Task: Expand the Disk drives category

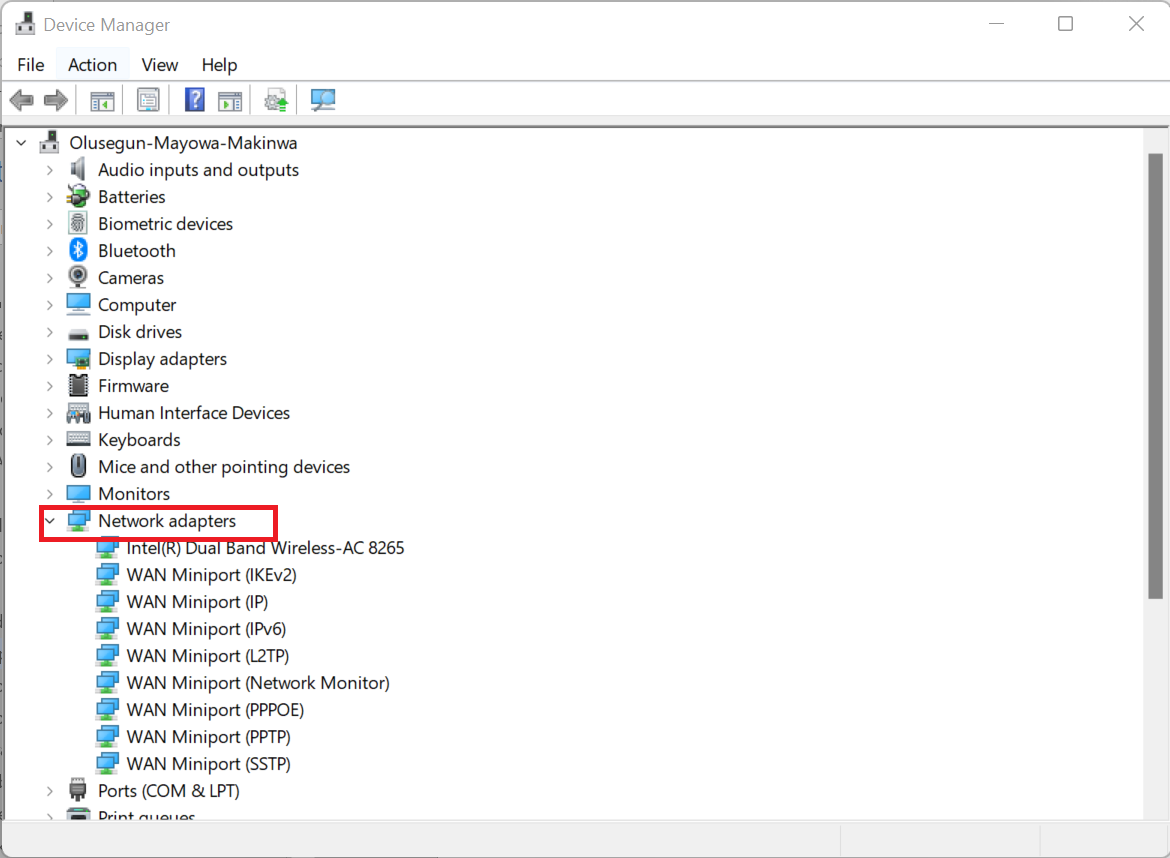Action: click(x=49, y=332)
